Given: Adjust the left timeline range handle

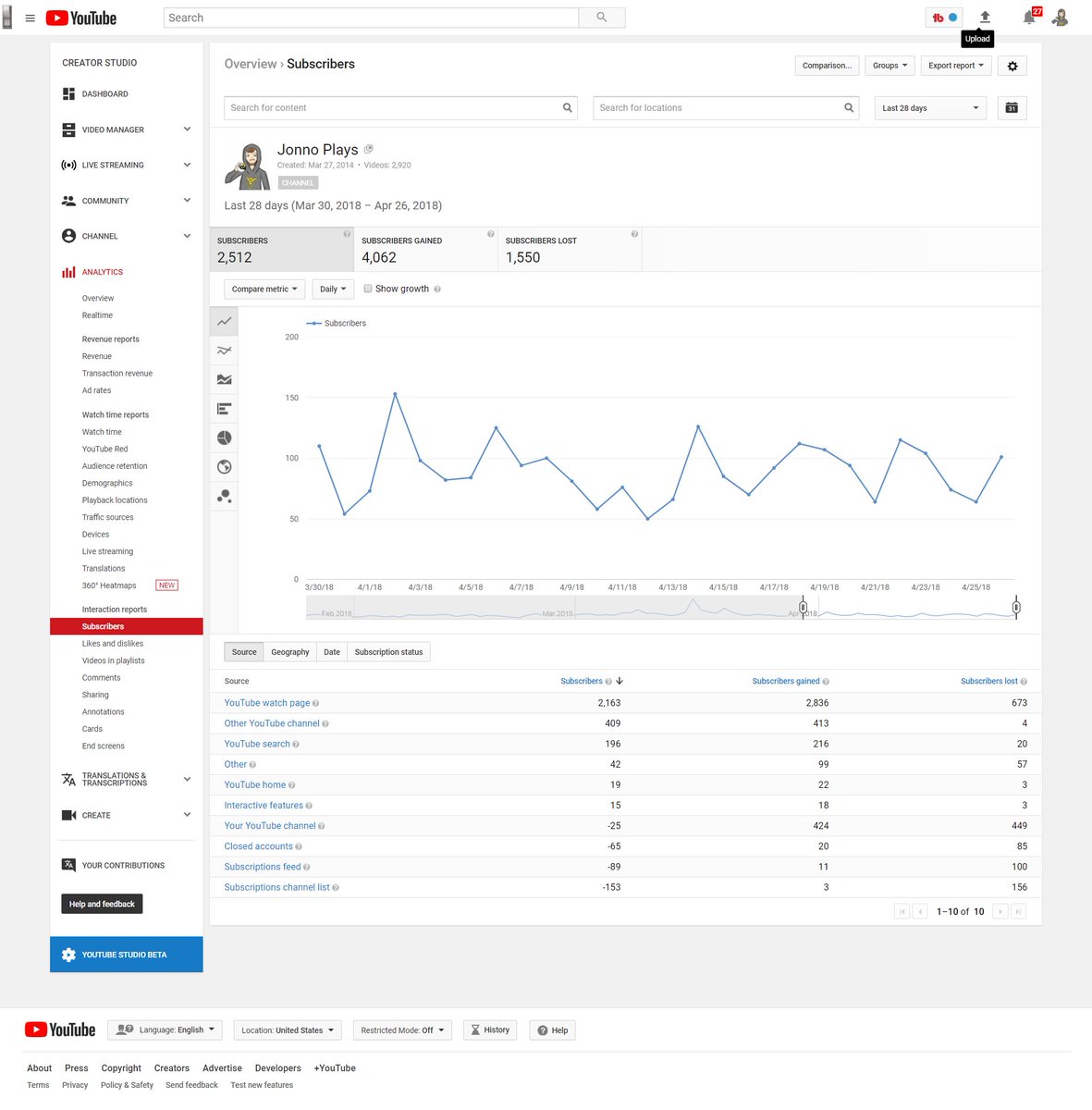Looking at the screenshot, I should [x=803, y=608].
